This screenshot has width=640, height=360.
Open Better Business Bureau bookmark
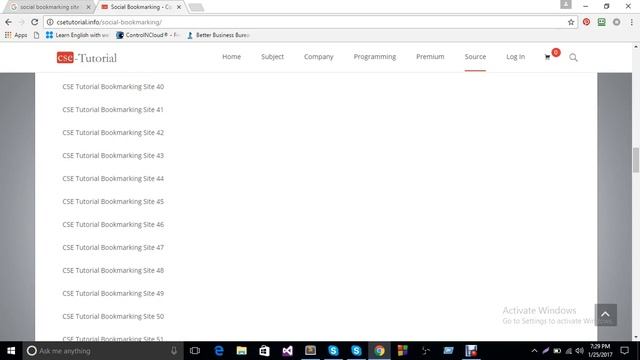pyautogui.click(x=218, y=35)
